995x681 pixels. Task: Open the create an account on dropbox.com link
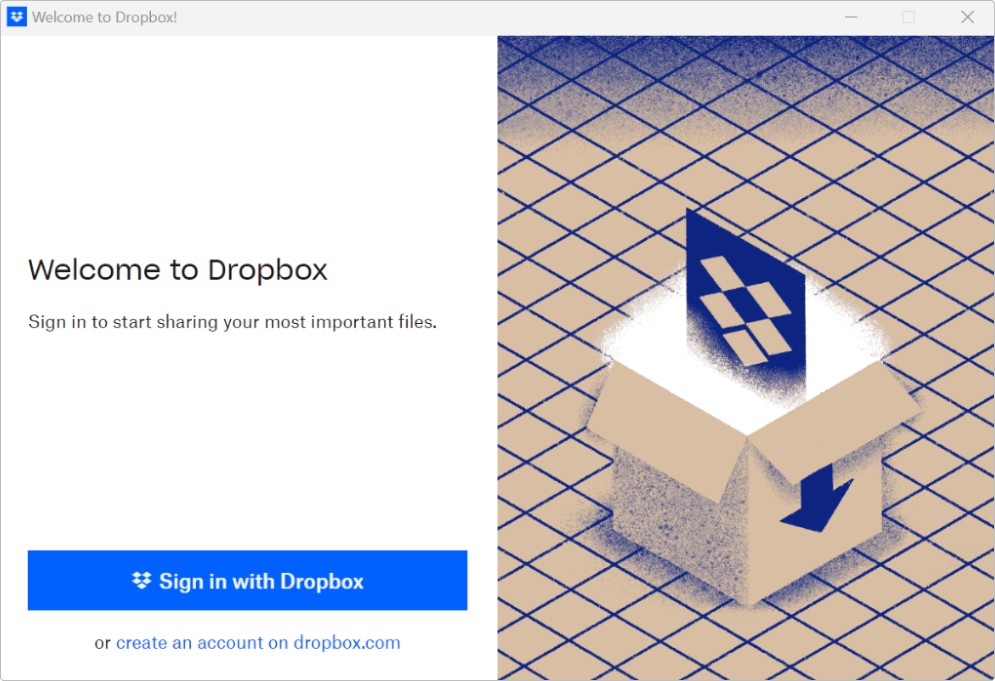(x=258, y=642)
